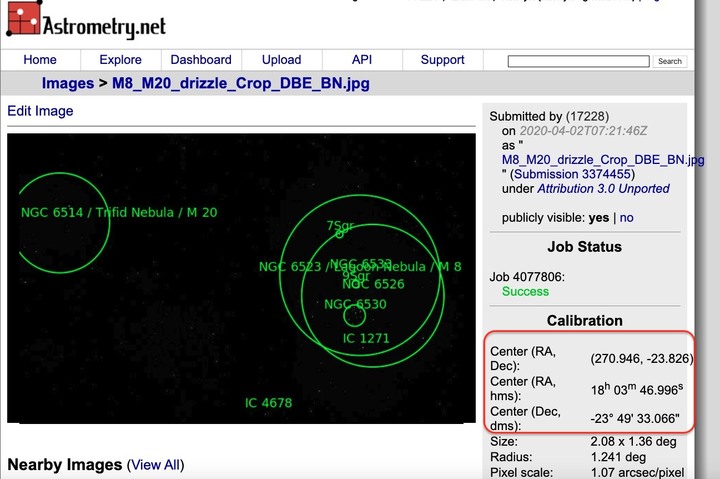Go to the Dashboard tab

point(201,60)
